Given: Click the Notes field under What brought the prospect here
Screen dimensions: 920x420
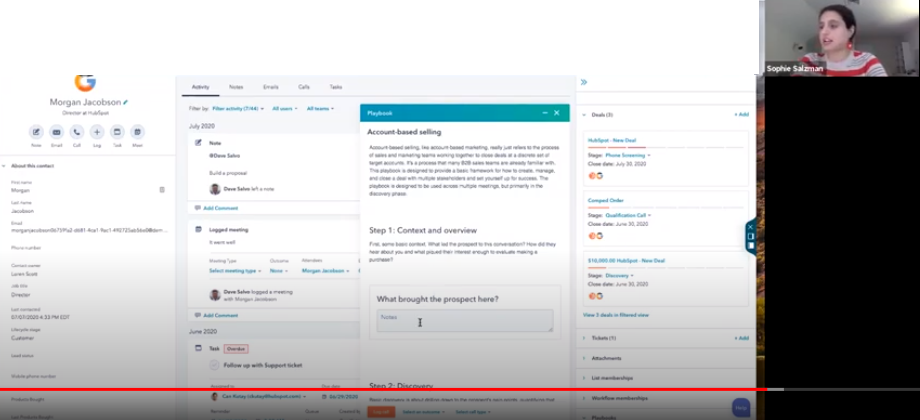Looking at the screenshot, I should pos(465,321).
